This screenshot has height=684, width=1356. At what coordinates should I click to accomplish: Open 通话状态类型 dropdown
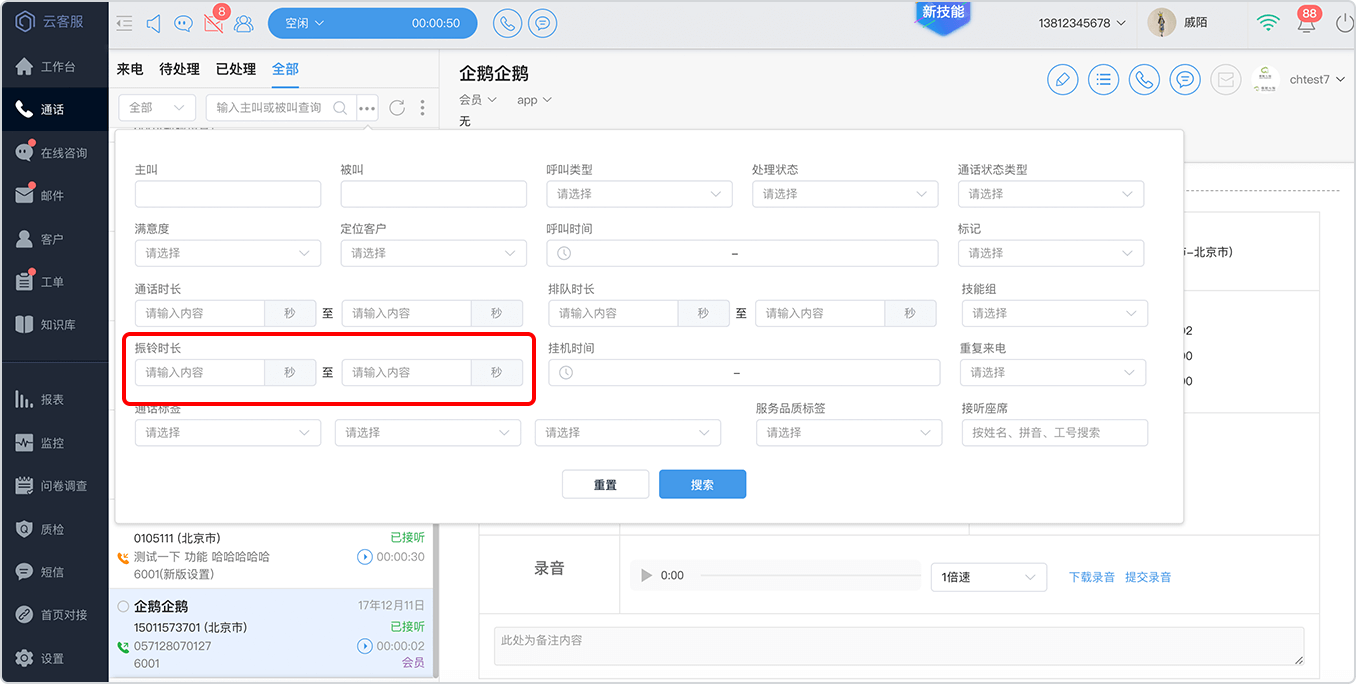pyautogui.click(x=1051, y=194)
